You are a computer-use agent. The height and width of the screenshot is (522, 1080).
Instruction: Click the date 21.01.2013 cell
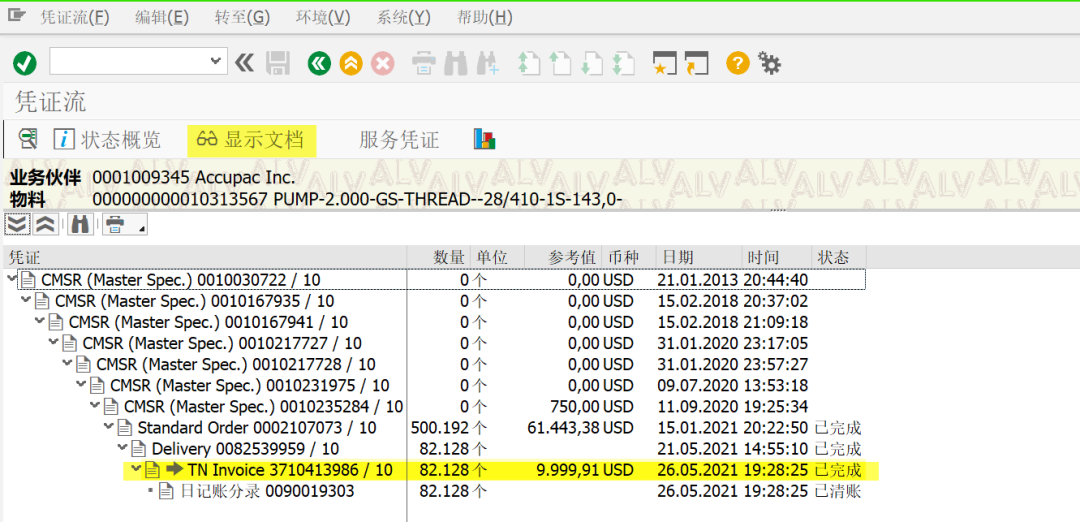pyautogui.click(x=698, y=280)
